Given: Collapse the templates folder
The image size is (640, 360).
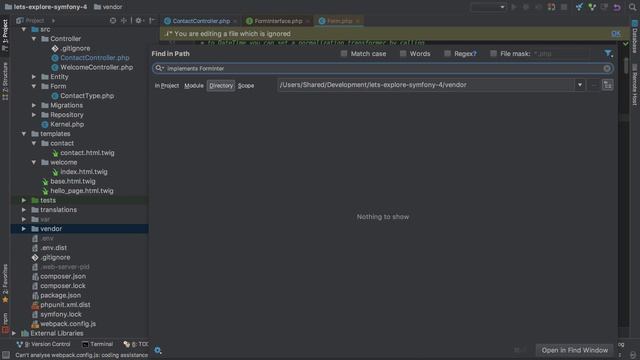Looking at the screenshot, I should (x=24, y=134).
